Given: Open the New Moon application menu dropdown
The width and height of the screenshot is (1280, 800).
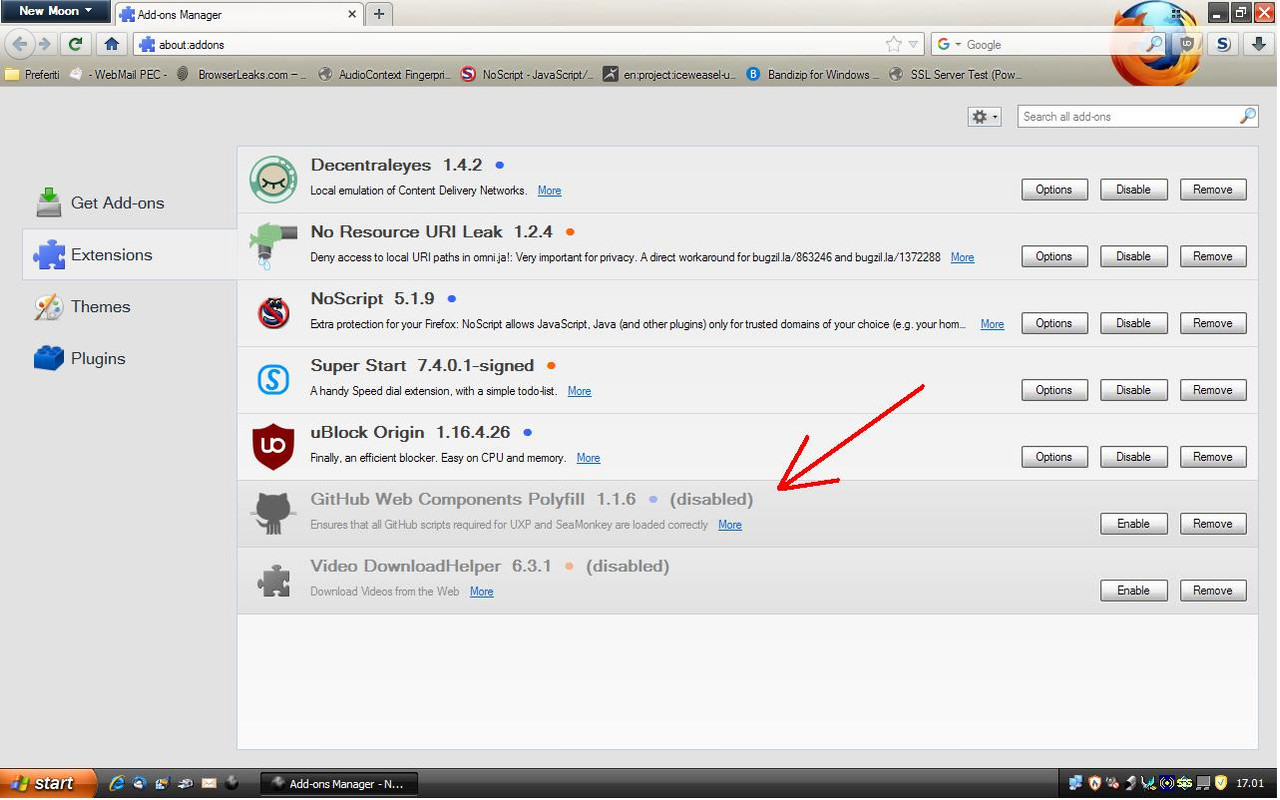Looking at the screenshot, I should pos(55,11).
